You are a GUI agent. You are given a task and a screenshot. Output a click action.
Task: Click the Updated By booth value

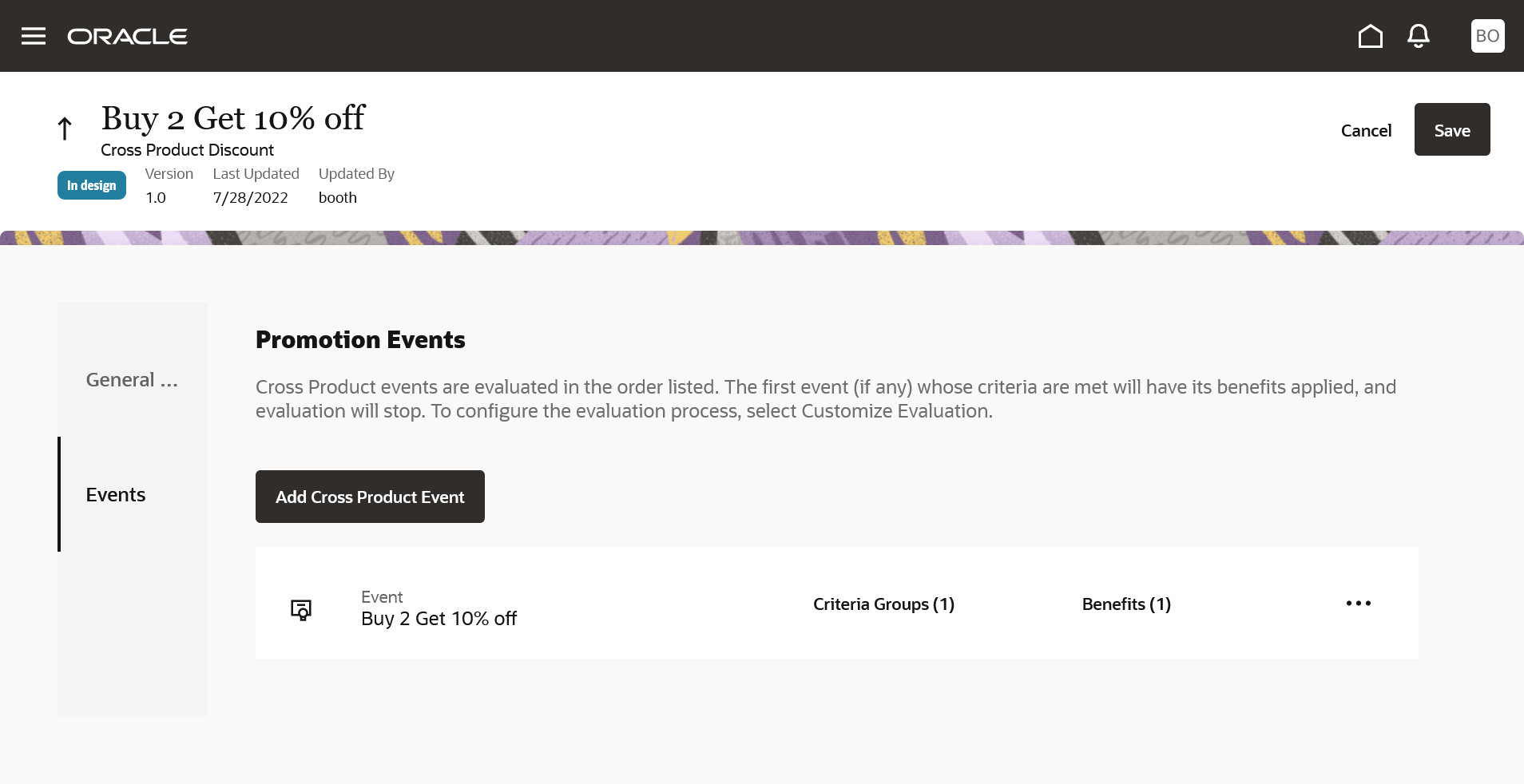click(338, 198)
